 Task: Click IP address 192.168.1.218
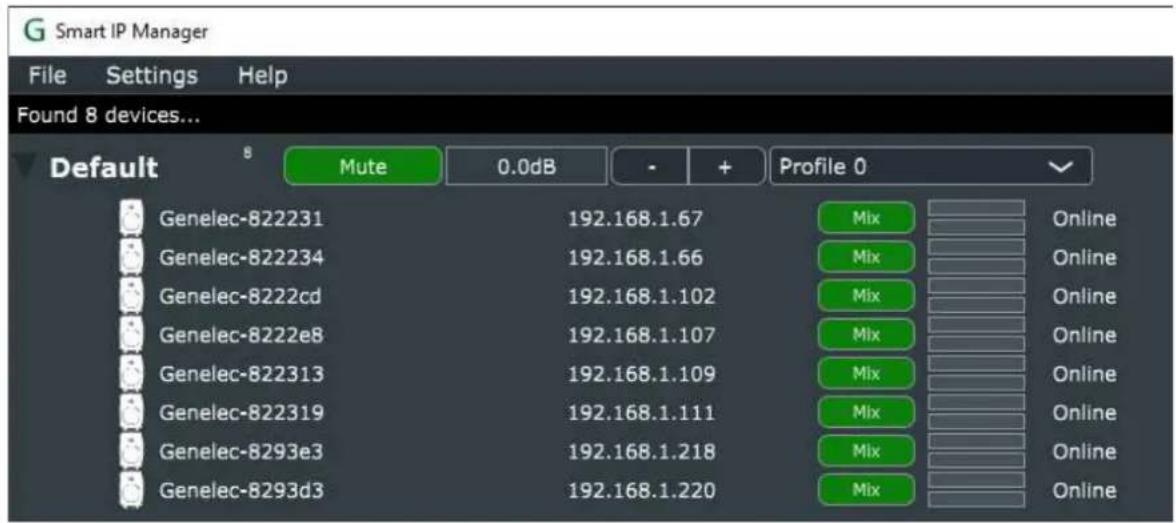641,452
